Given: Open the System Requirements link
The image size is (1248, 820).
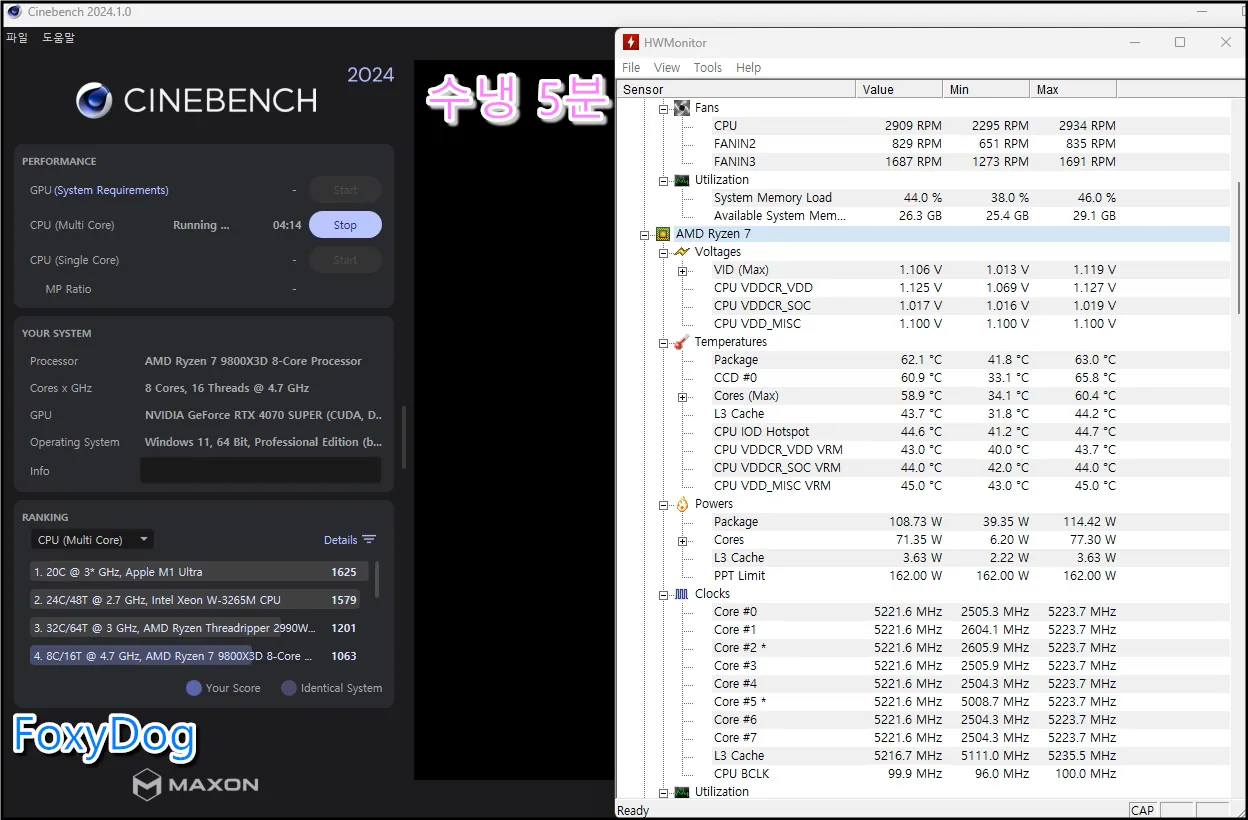Looking at the screenshot, I should pos(111,190).
